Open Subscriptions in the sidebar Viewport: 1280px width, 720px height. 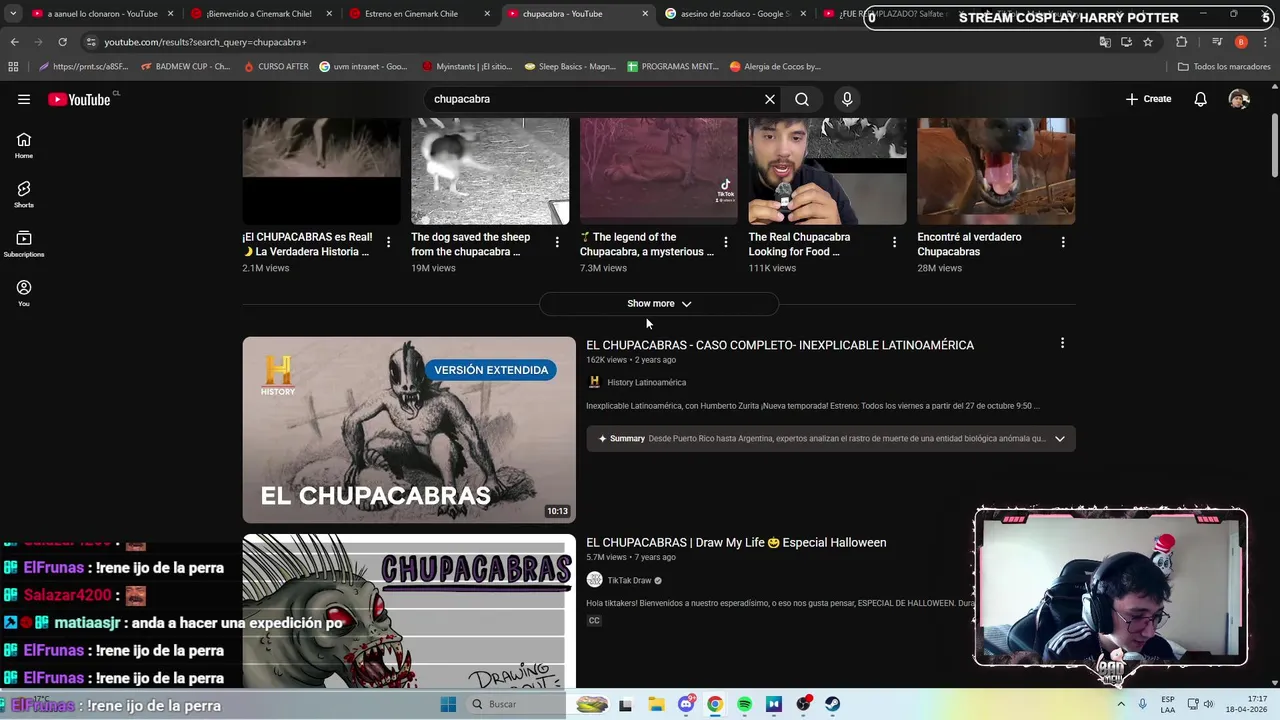pyautogui.click(x=24, y=245)
